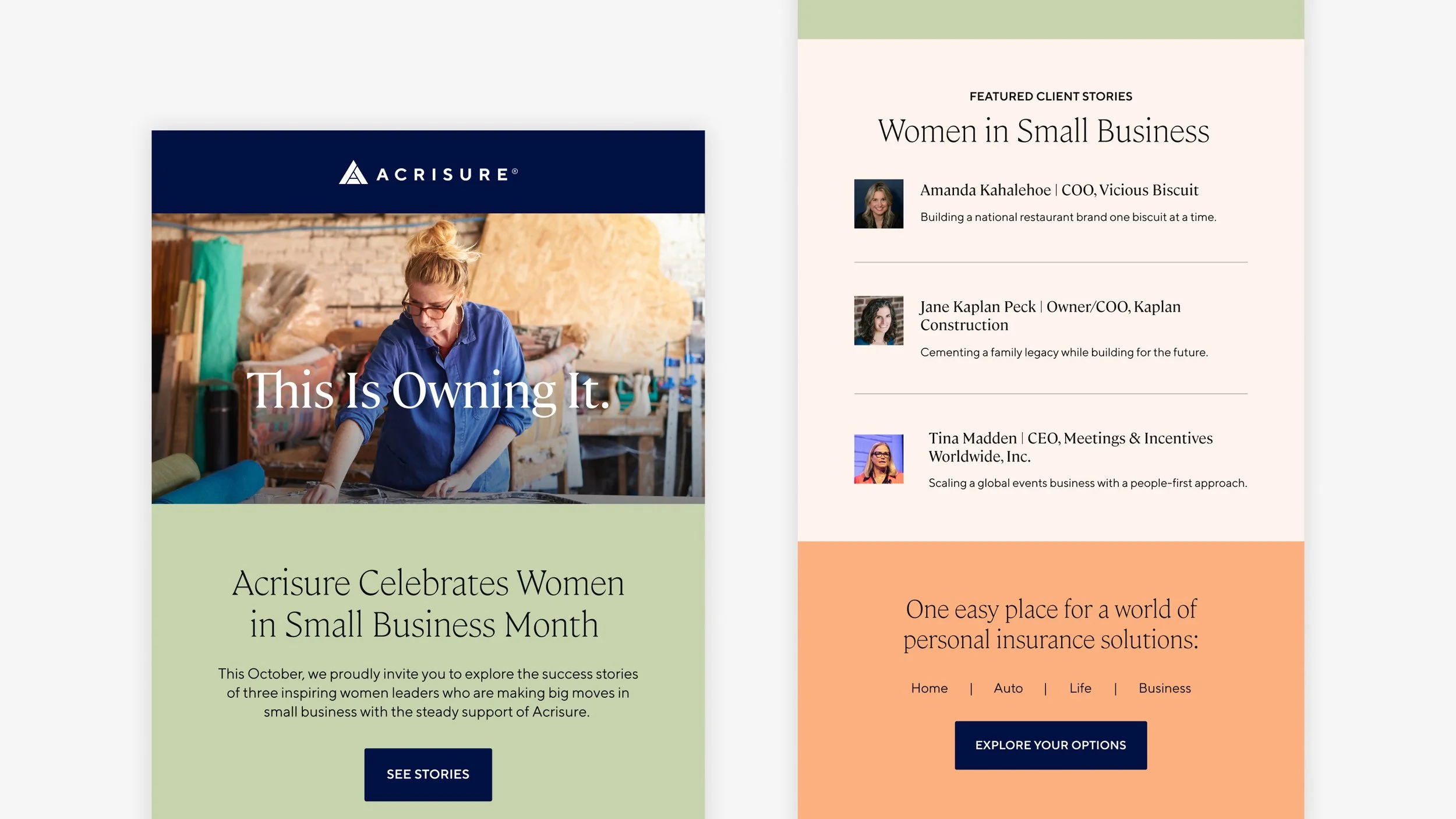1456x819 pixels.
Task: Open Tina Madden's portrait thumbnail
Action: pyautogui.click(x=878, y=459)
